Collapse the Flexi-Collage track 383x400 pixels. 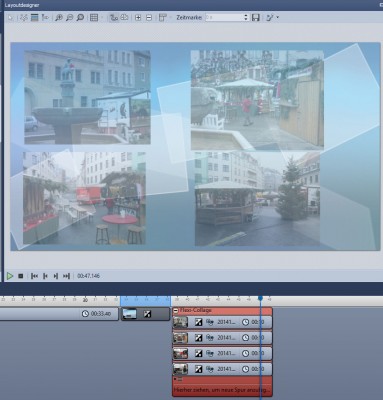tap(176, 311)
